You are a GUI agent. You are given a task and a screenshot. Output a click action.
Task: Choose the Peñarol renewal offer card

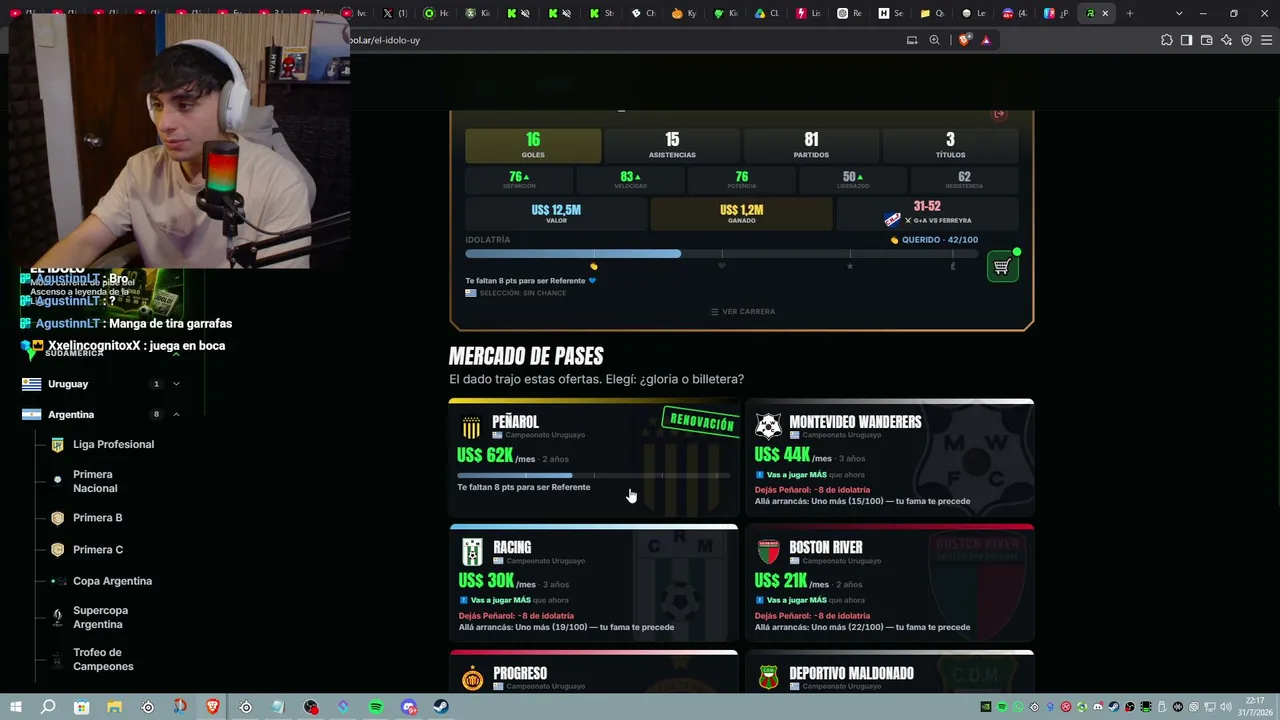click(x=594, y=458)
